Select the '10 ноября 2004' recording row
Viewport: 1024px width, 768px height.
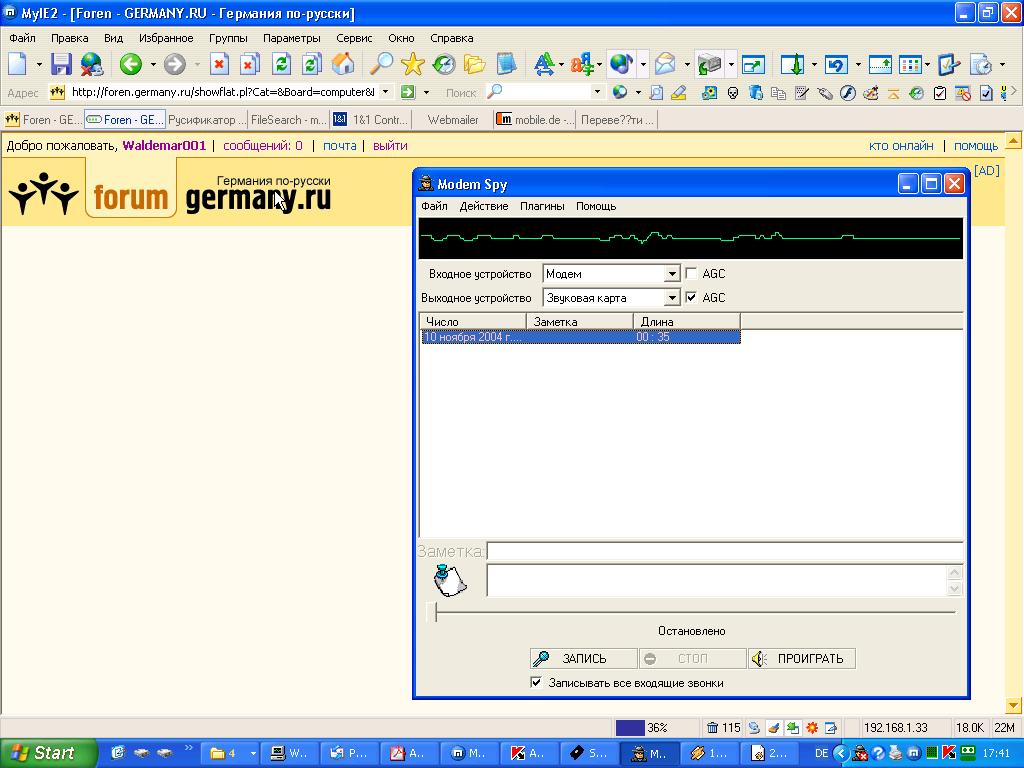(580, 337)
